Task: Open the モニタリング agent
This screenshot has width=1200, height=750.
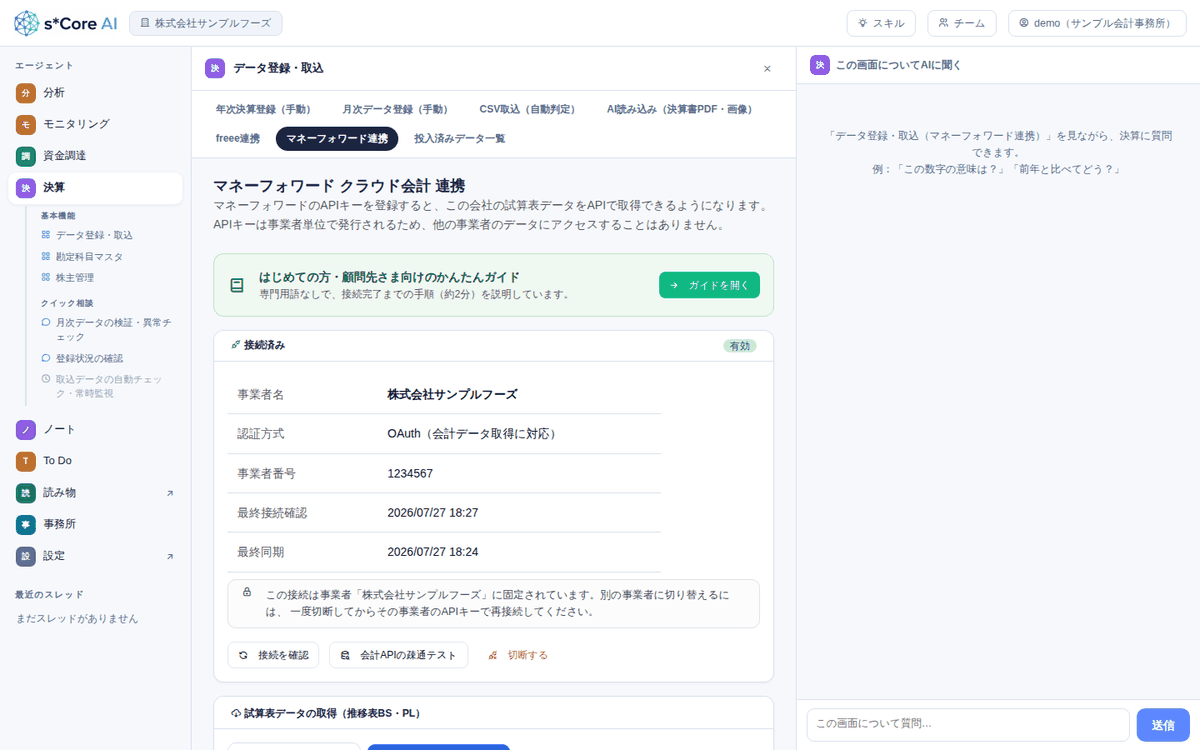Action: point(95,125)
